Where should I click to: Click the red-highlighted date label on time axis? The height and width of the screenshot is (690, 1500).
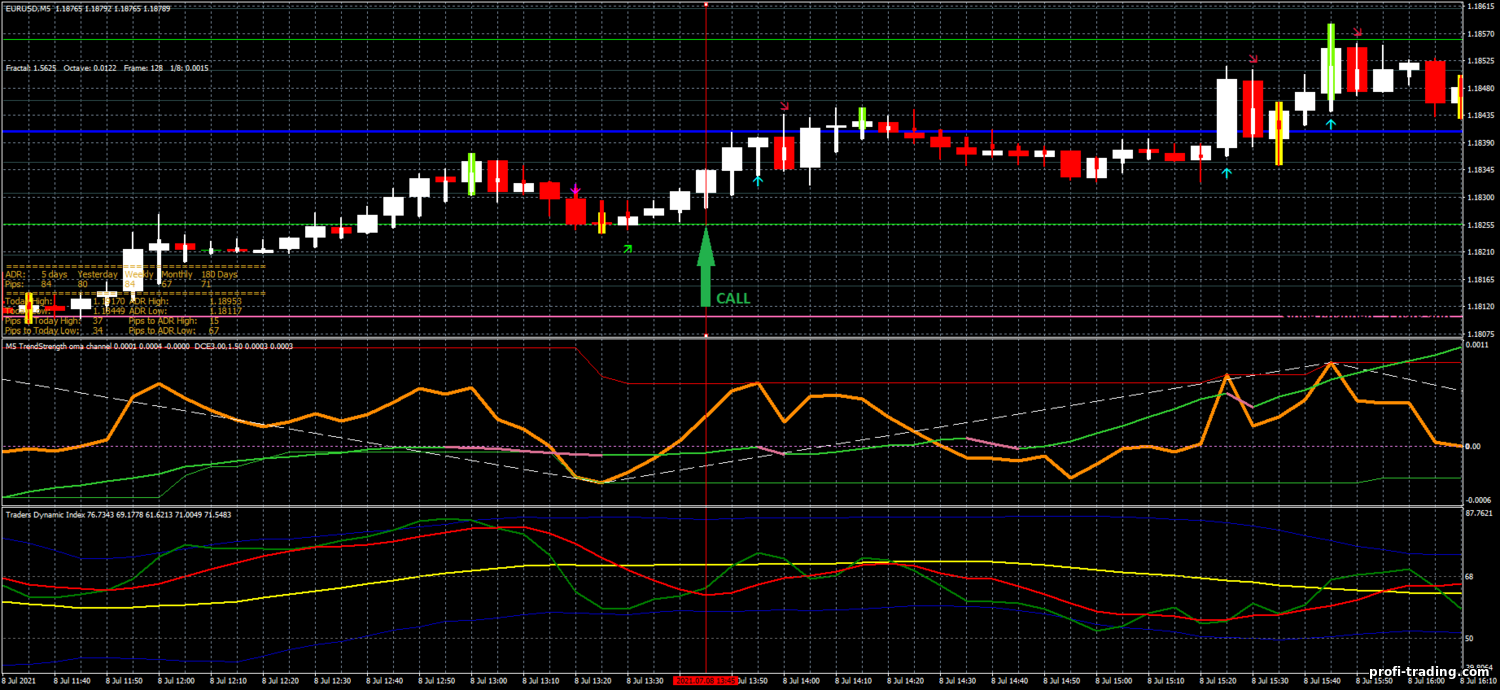click(706, 680)
